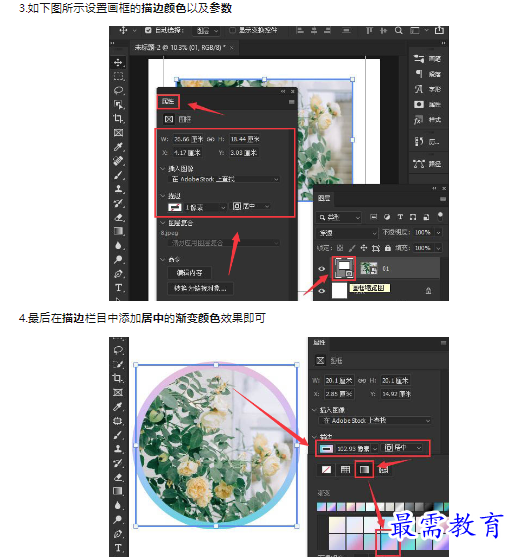The width and height of the screenshot is (512, 557).
Task: Select the Gradient tool in the step 4 toolbar
Action: tap(118, 491)
